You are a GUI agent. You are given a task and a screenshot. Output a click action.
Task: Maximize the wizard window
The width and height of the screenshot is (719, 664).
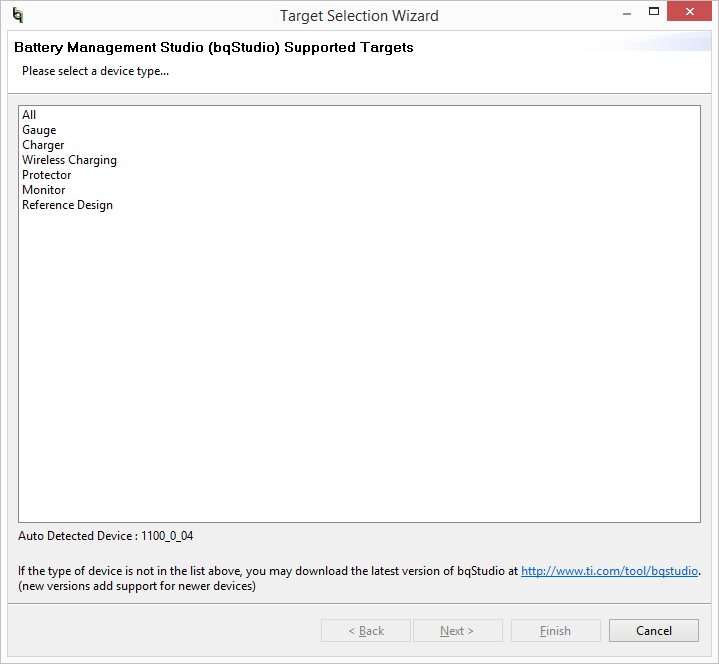654,11
